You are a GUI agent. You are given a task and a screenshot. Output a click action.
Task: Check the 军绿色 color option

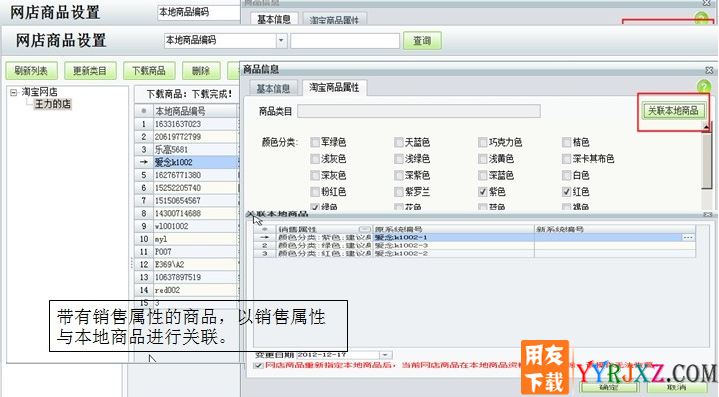pyautogui.click(x=315, y=143)
